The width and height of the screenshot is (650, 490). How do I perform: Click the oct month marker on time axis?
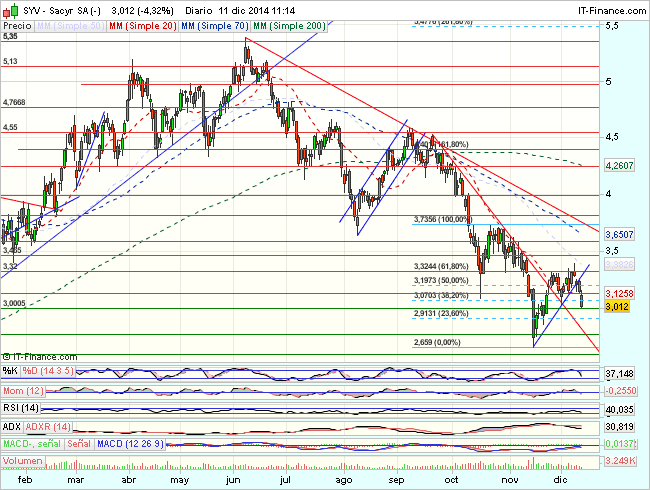click(451, 480)
